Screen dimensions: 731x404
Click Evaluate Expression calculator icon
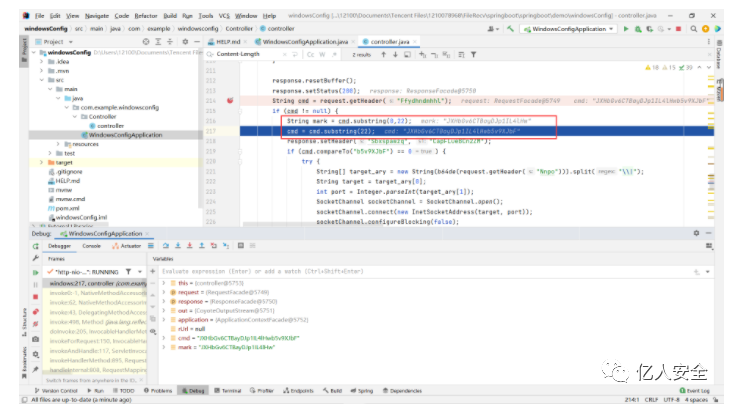coord(241,246)
